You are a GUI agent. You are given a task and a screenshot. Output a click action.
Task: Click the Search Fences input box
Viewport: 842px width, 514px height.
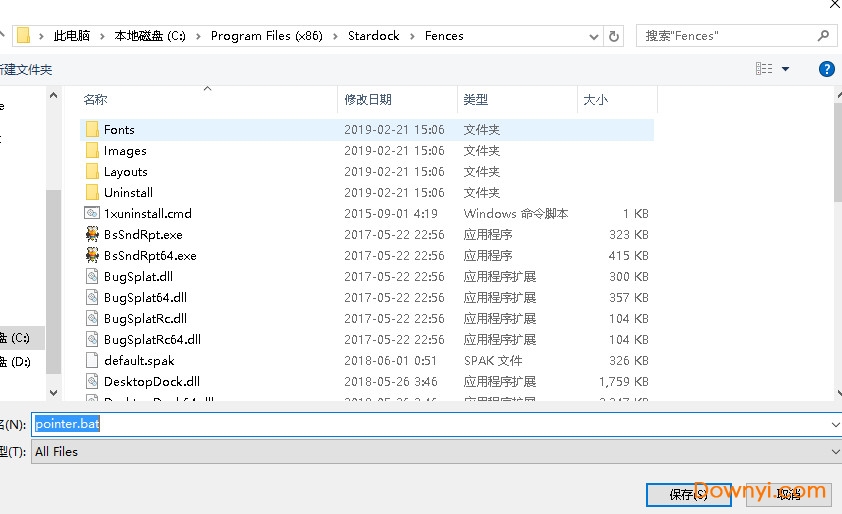click(x=725, y=36)
